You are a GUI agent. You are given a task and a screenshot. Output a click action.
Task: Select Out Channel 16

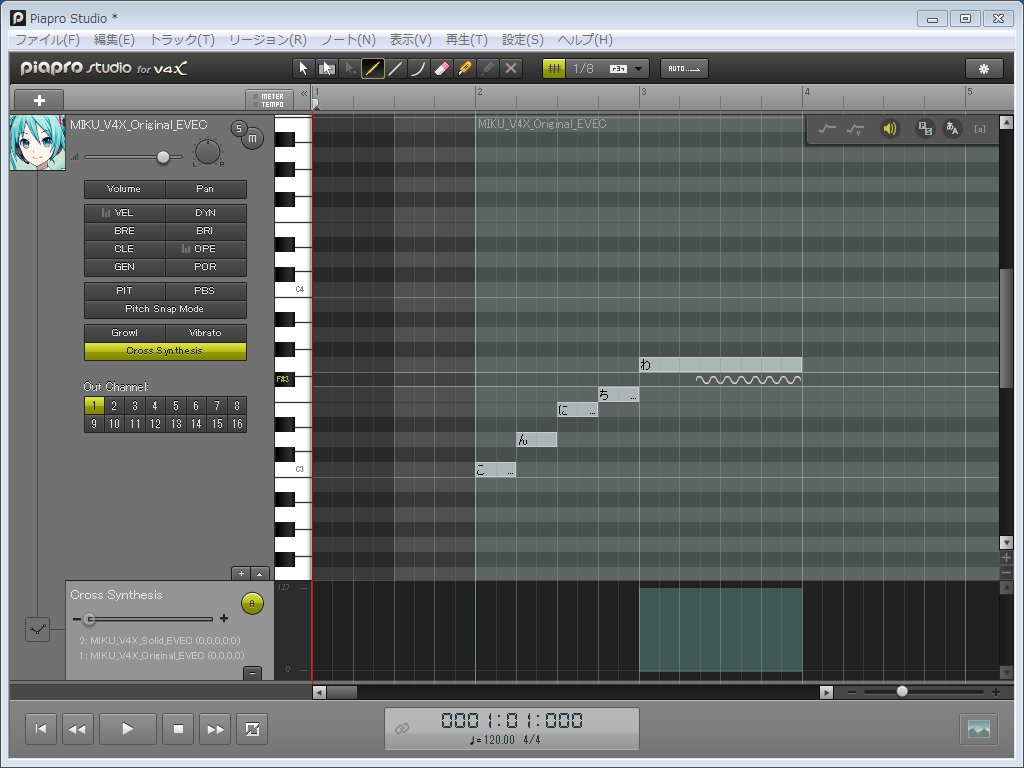coord(237,424)
